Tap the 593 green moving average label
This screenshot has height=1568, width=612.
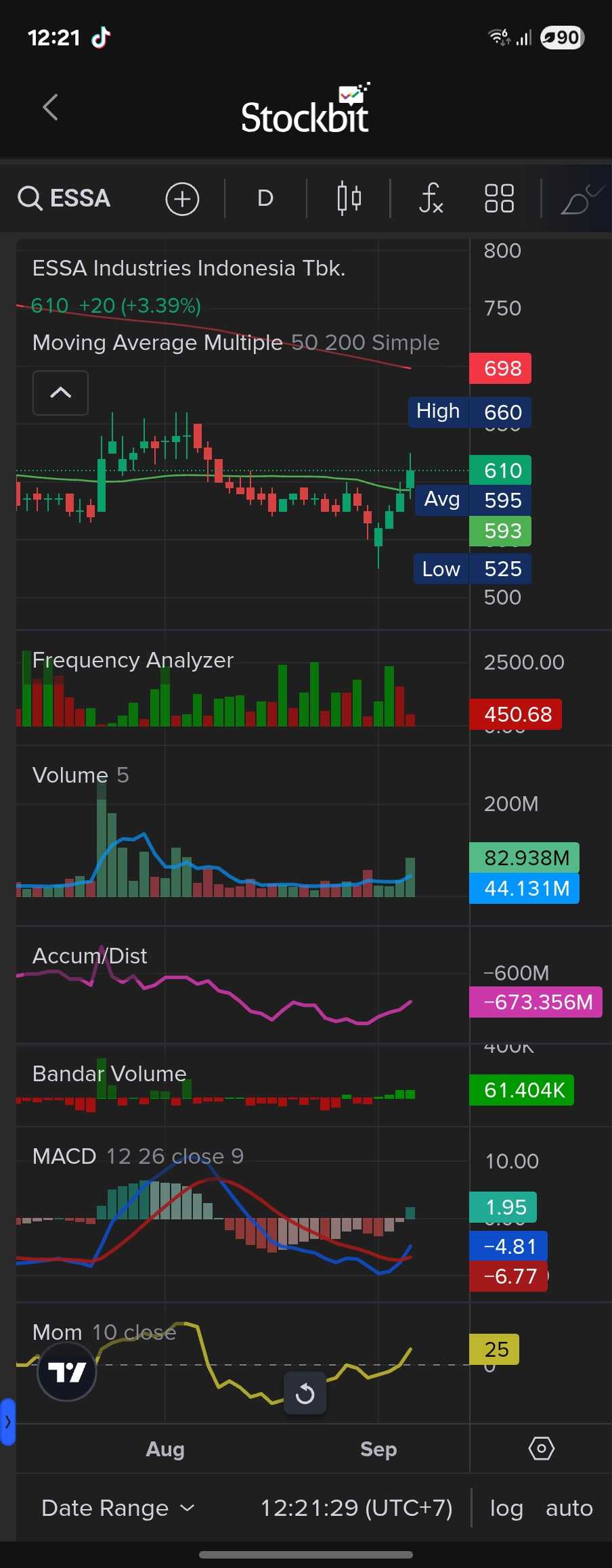500,531
